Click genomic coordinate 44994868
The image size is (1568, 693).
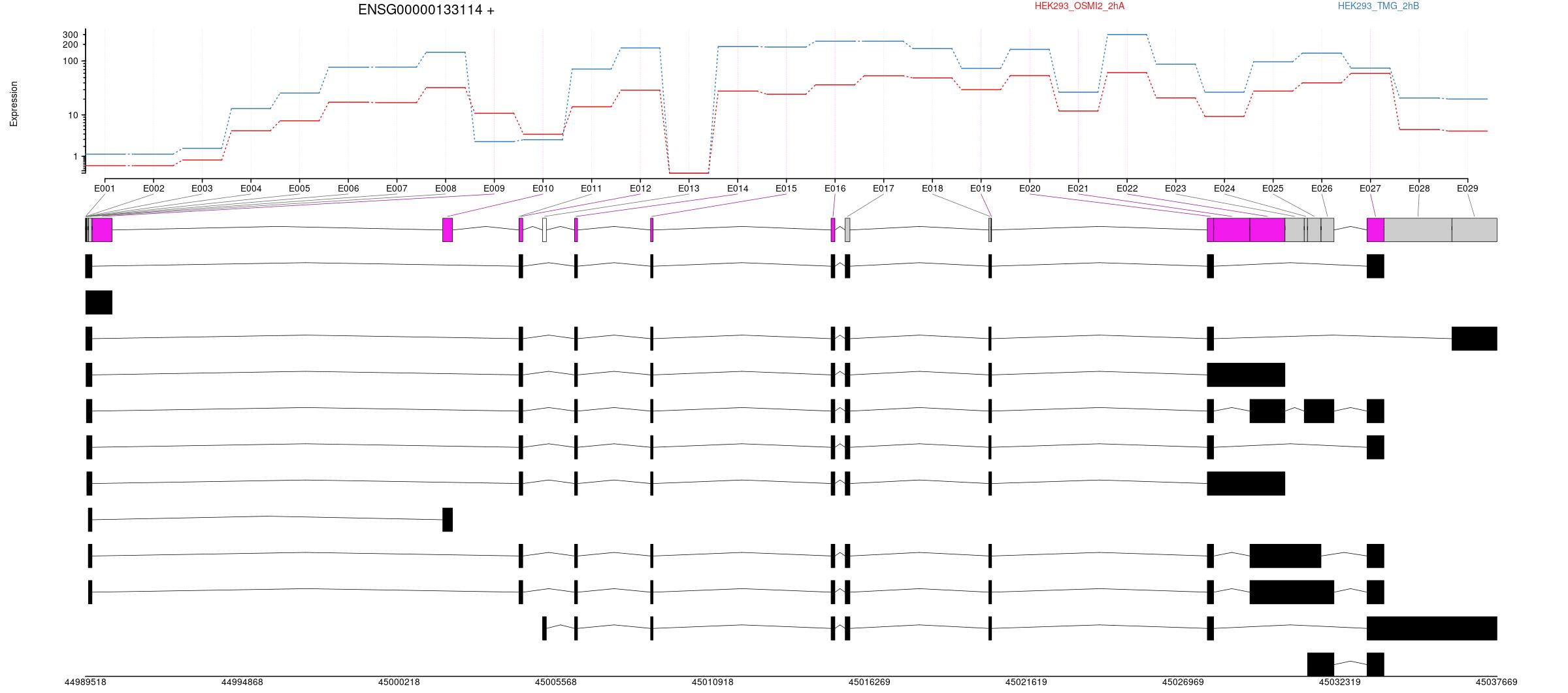pos(242,682)
